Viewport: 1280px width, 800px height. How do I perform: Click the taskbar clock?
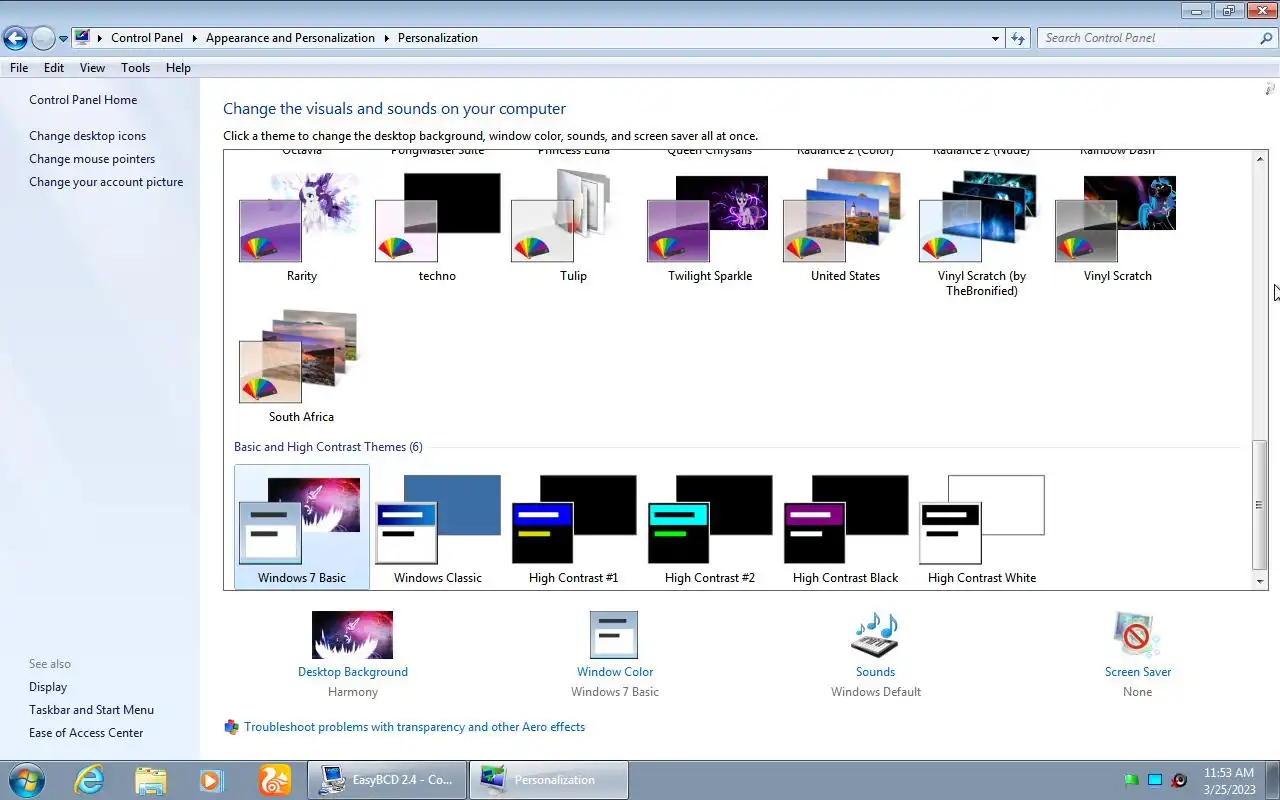click(1229, 781)
